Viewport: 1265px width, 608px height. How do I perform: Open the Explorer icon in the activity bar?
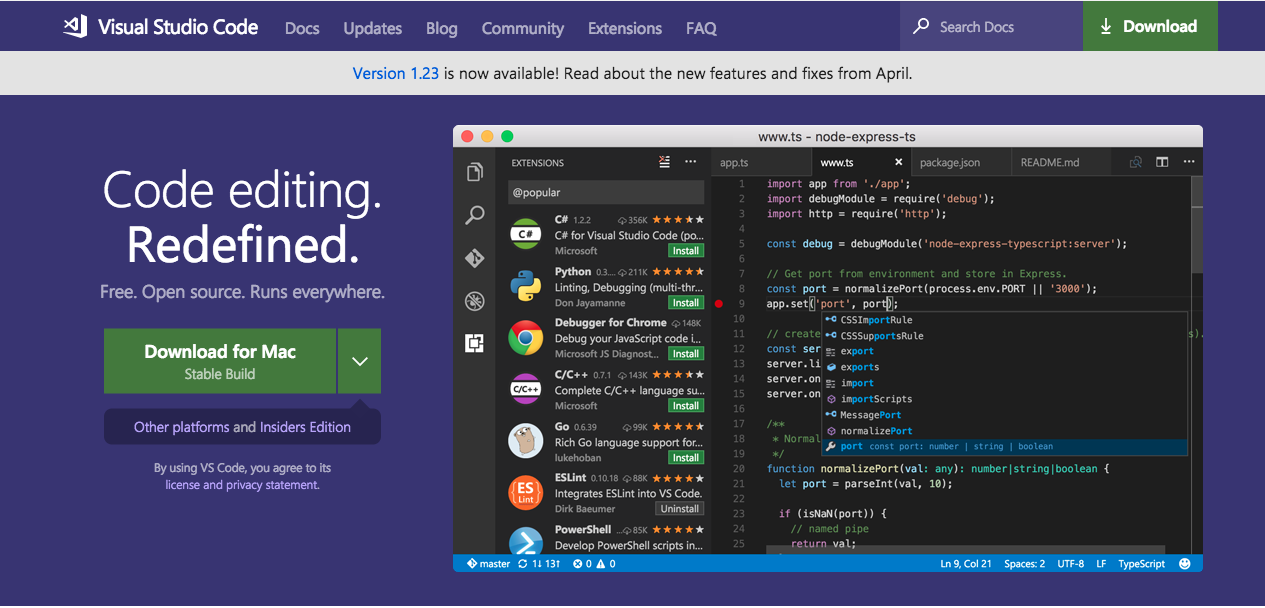(x=474, y=171)
